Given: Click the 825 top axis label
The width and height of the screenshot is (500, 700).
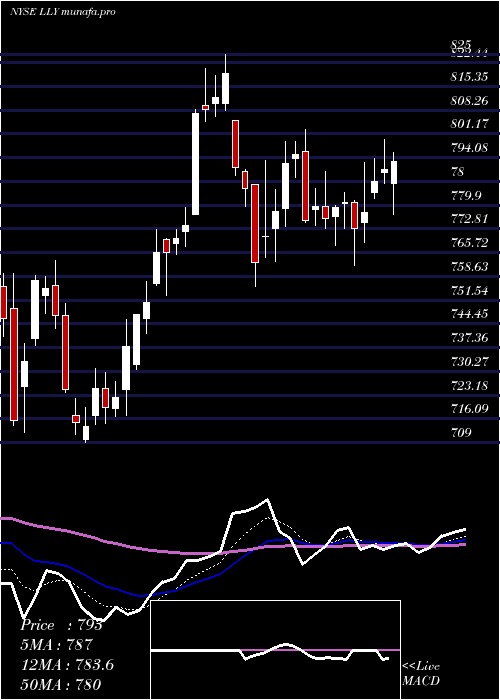Looking at the screenshot, I should click(461, 44).
